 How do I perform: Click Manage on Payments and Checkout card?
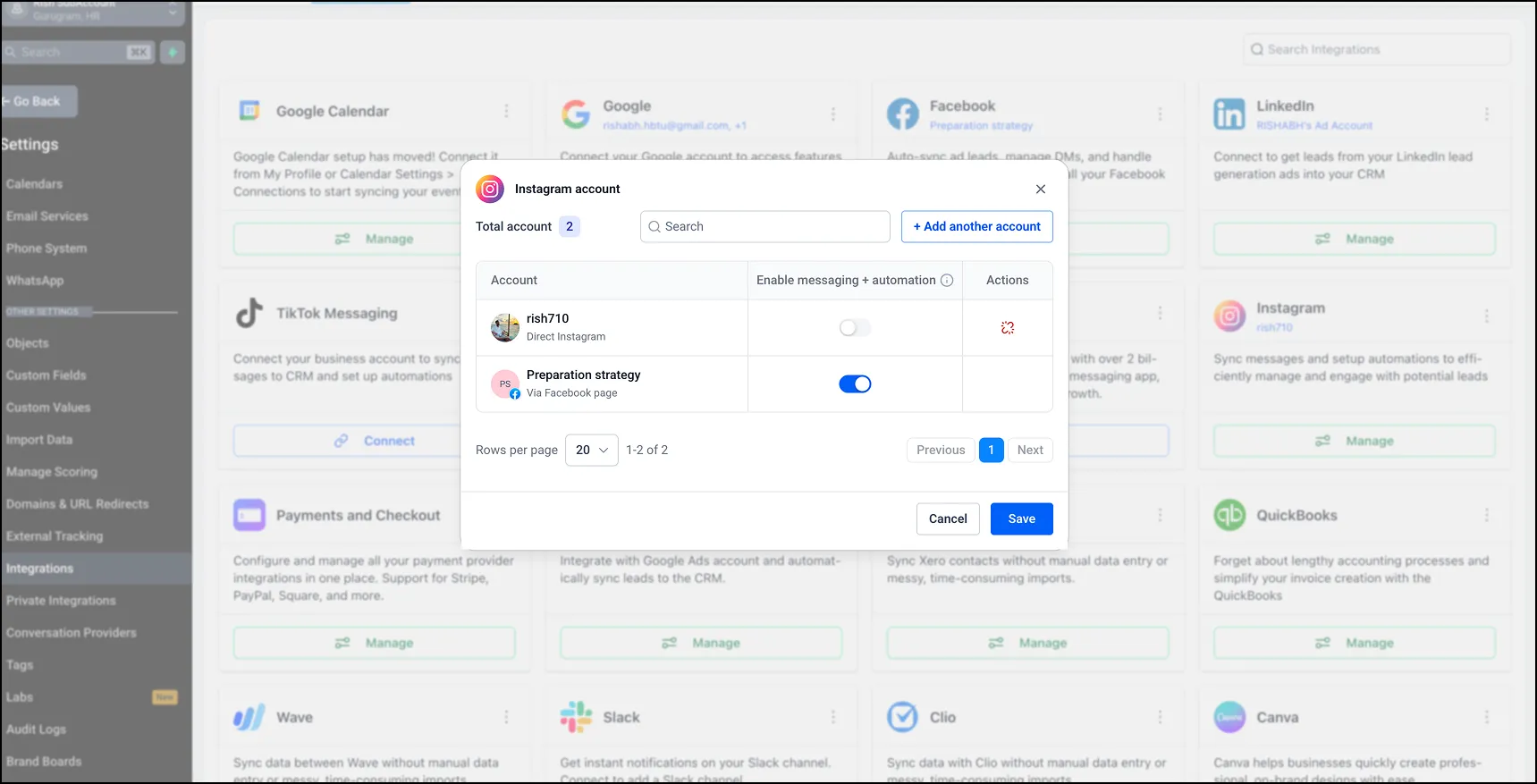click(x=374, y=643)
